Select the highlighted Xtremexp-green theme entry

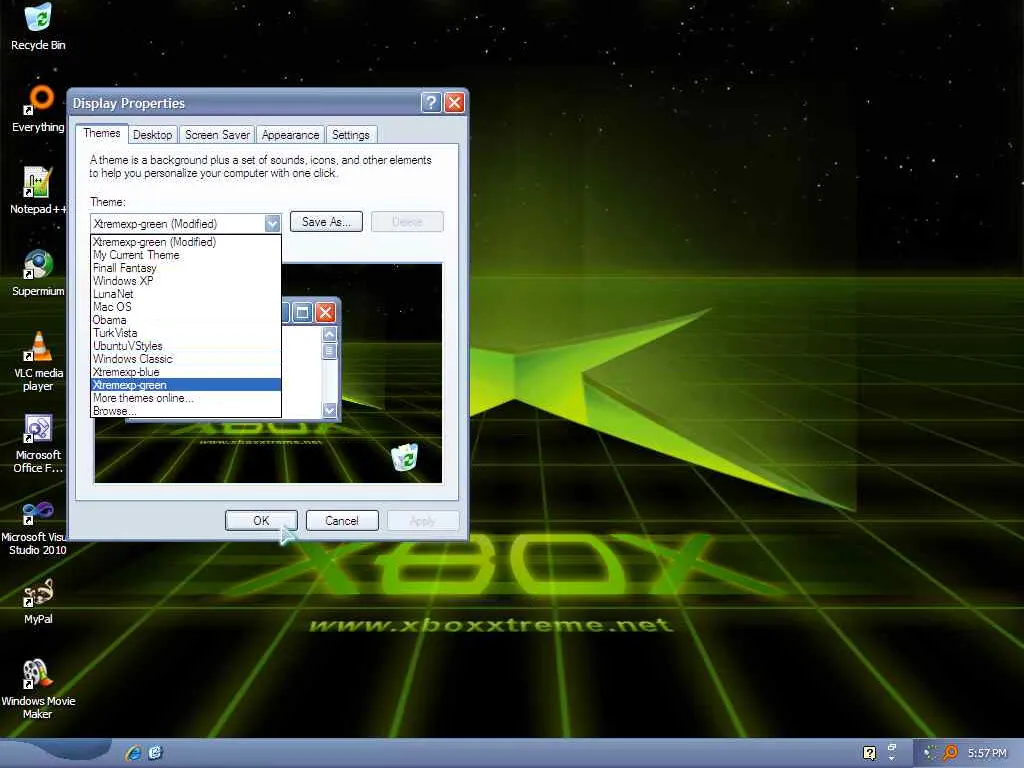pos(185,385)
